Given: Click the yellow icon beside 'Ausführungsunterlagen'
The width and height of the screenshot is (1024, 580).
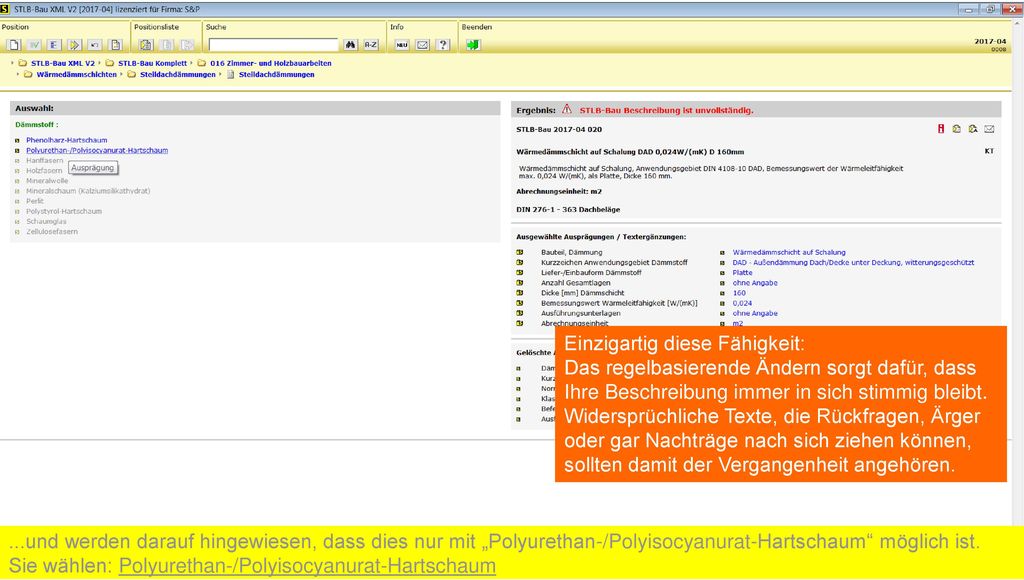Looking at the screenshot, I should click(x=520, y=314).
